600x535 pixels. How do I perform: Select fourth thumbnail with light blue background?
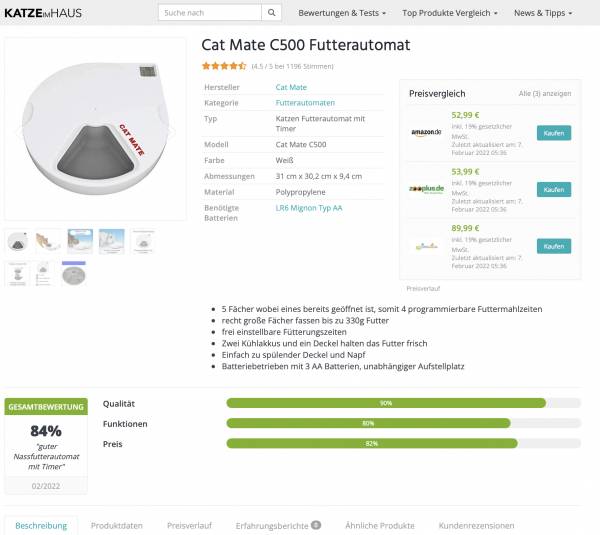click(x=111, y=241)
